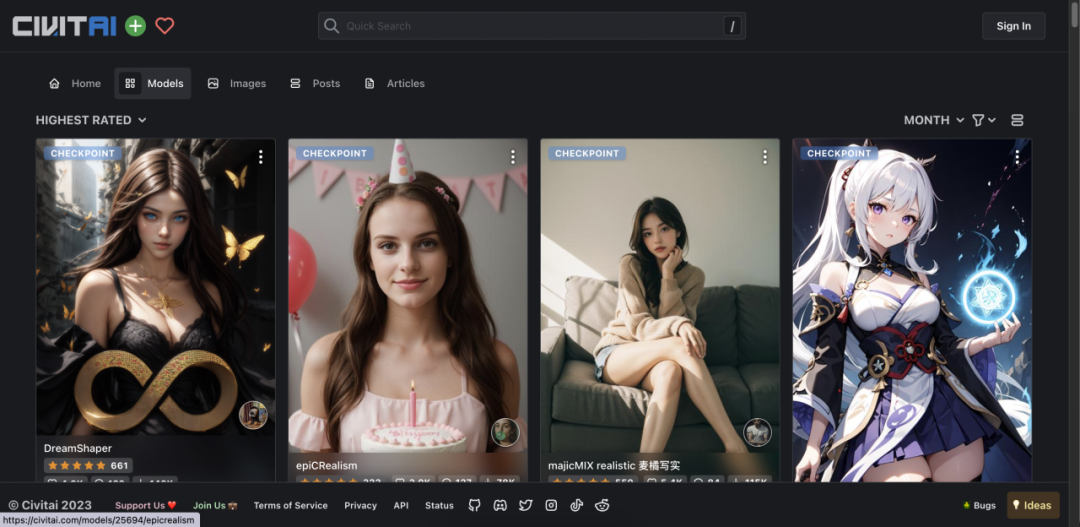Click the slash shortcut key hint
1080x527 pixels.
[x=732, y=26]
